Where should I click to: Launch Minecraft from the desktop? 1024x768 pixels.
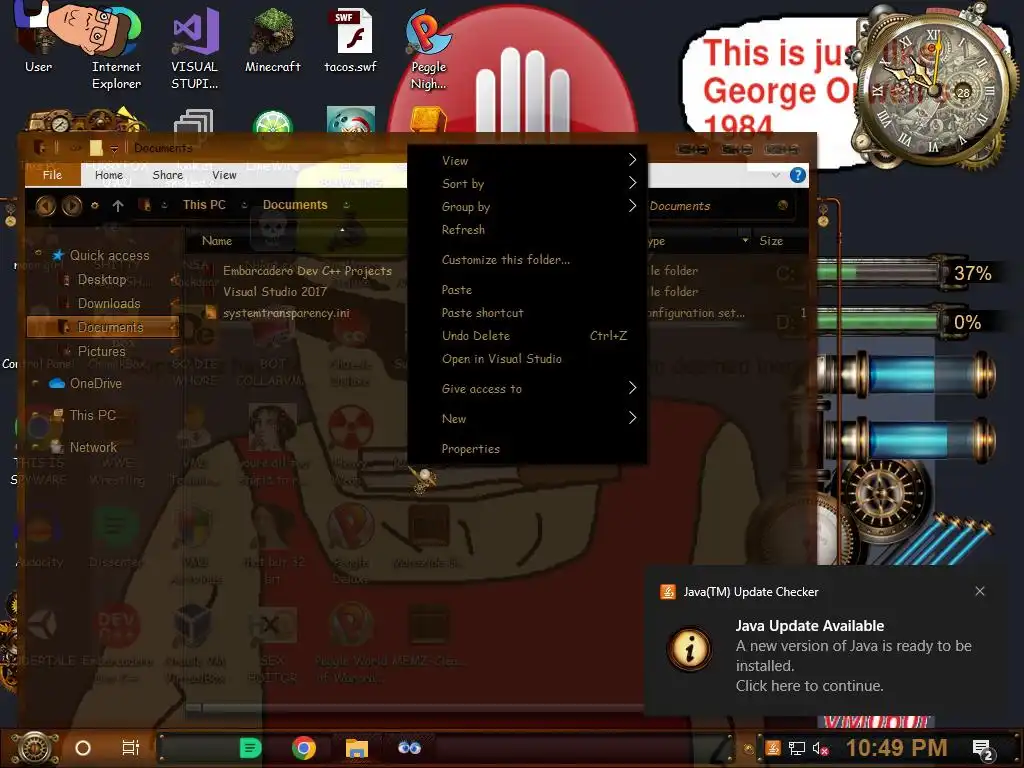272,40
